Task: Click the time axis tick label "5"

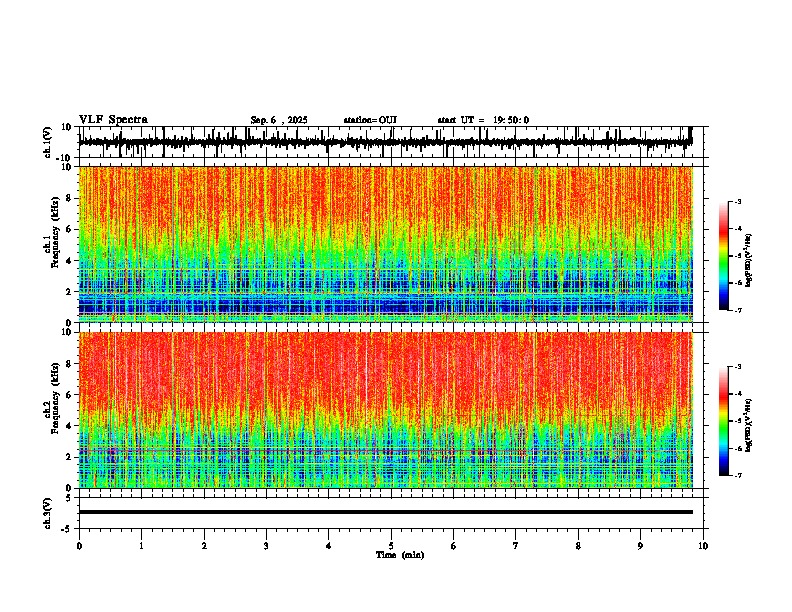Action: 391,546
